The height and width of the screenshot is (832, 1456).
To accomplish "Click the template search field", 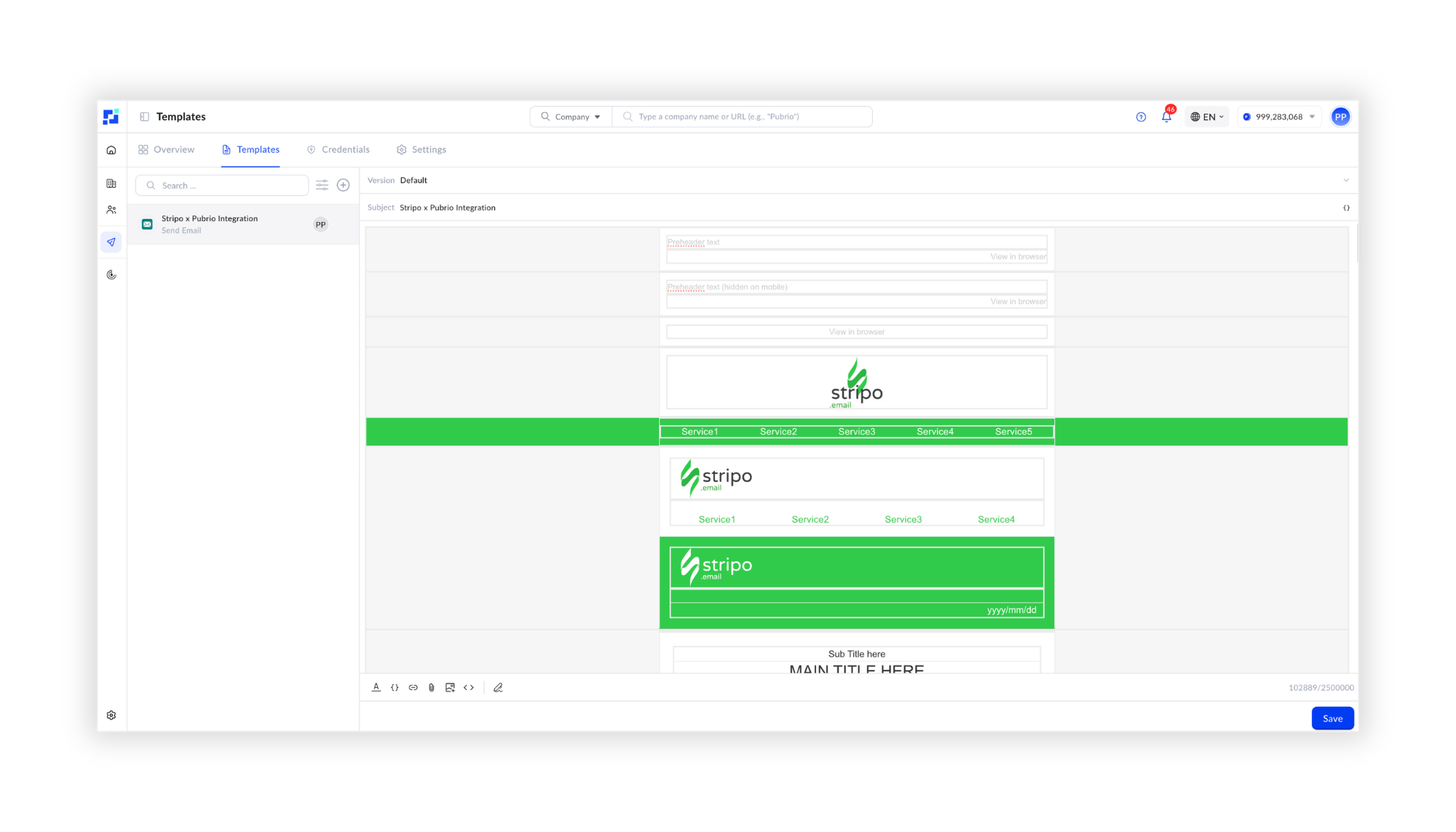I will 222,186.
